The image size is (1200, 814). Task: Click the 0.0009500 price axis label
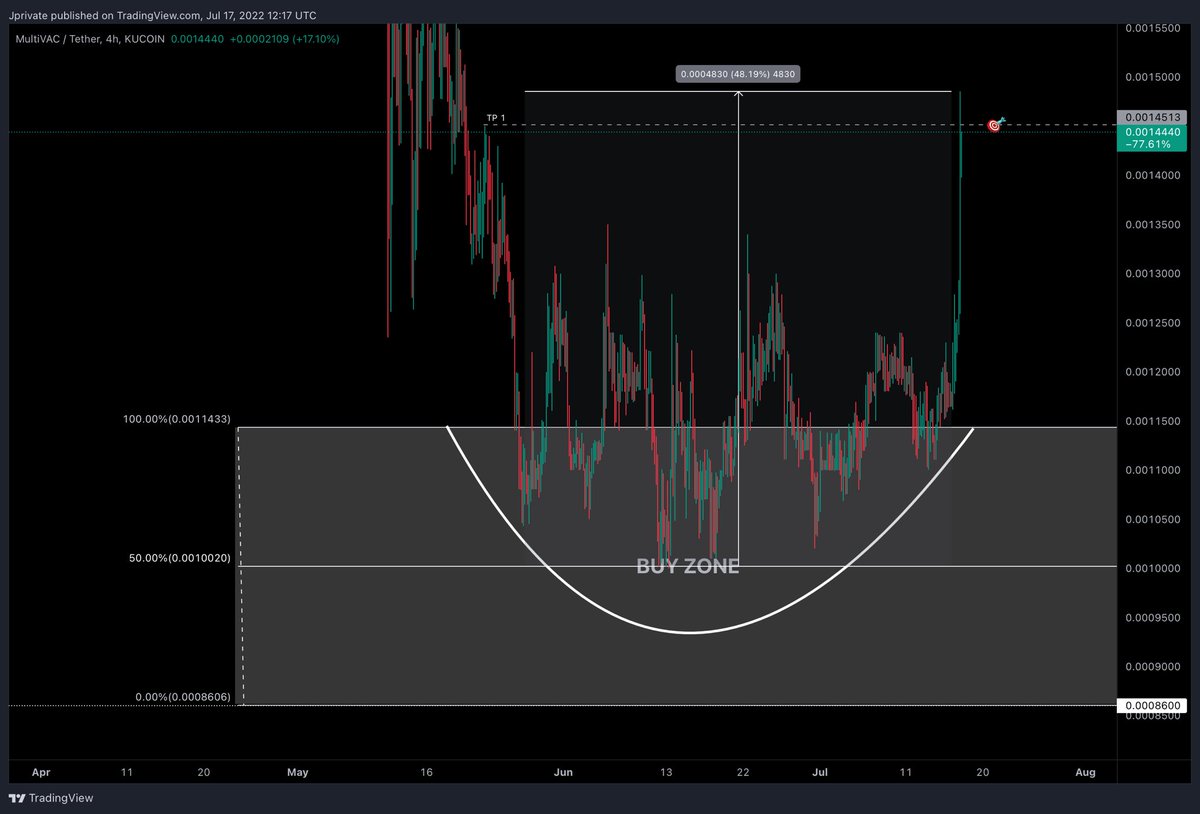(x=1153, y=617)
